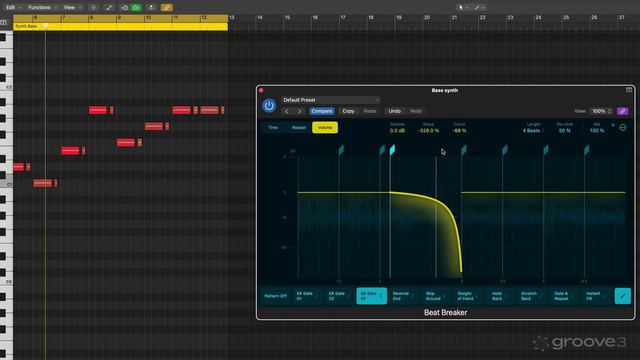The image size is (640, 360).
Task: Open the left-click pointer tool menu
Action: click(463, 7)
